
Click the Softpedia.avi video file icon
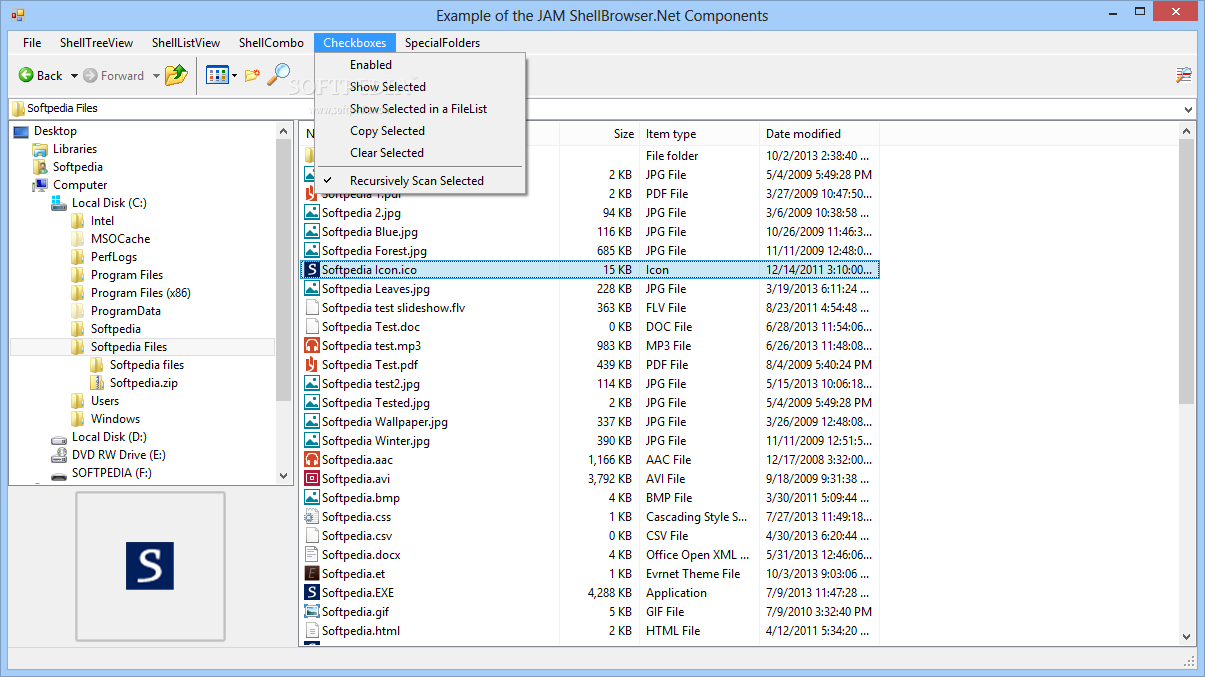click(x=312, y=478)
